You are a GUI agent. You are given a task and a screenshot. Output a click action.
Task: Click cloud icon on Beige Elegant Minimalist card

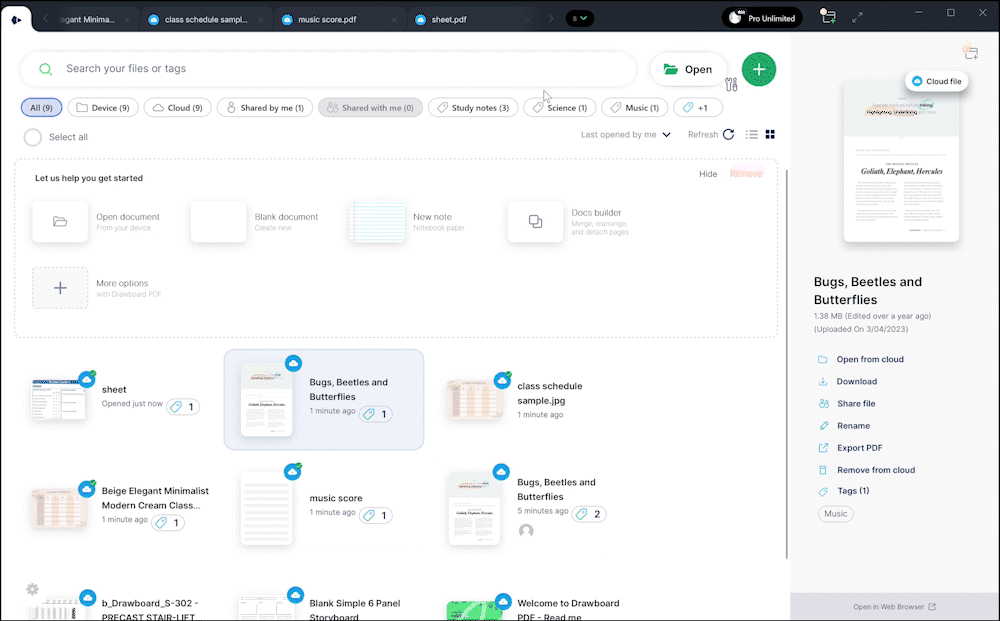click(x=87, y=489)
